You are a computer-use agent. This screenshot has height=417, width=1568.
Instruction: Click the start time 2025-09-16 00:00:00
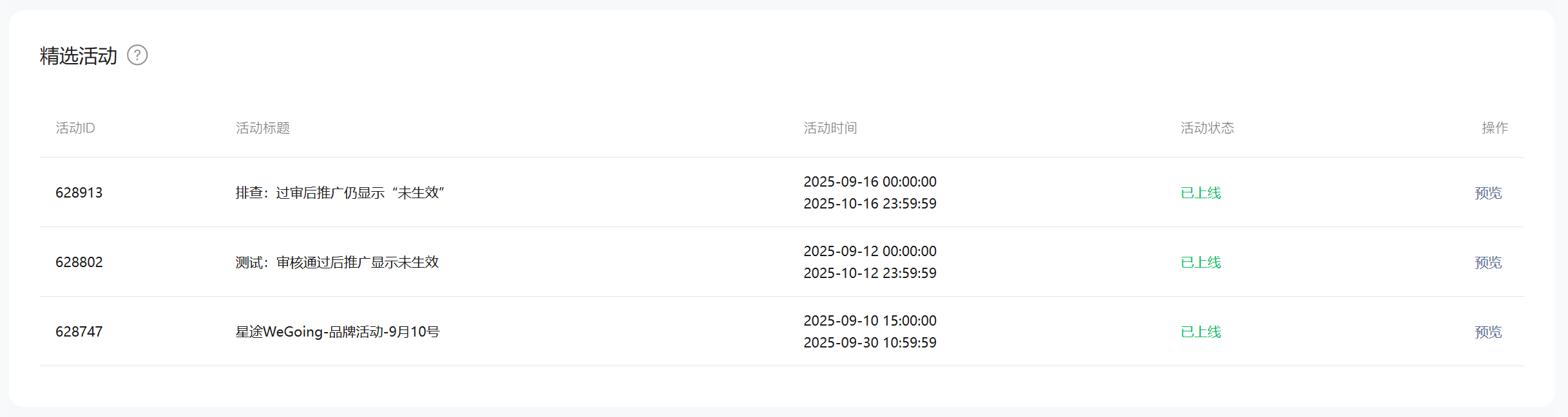[x=870, y=182]
